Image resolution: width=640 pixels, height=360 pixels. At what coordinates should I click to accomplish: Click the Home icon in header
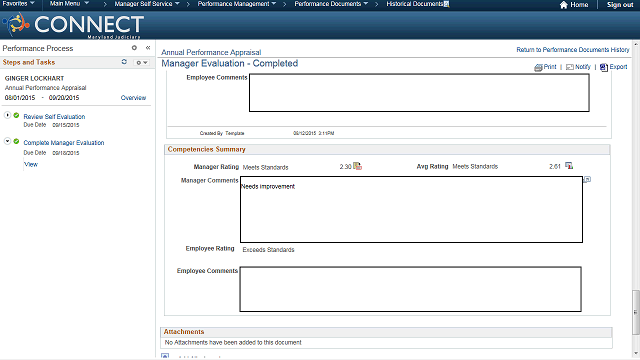tap(564, 5)
